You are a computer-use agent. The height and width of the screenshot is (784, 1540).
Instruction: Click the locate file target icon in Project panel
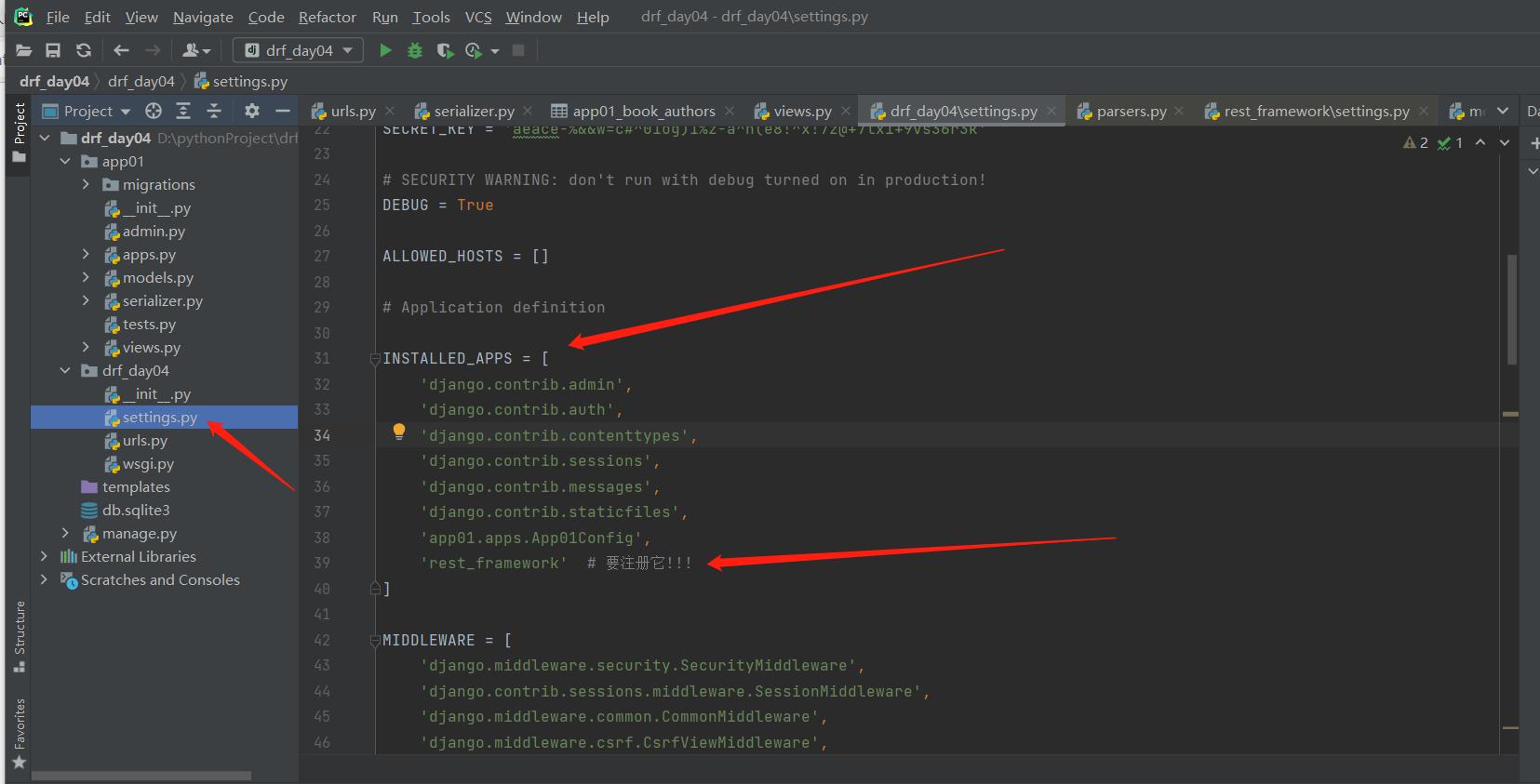154,111
